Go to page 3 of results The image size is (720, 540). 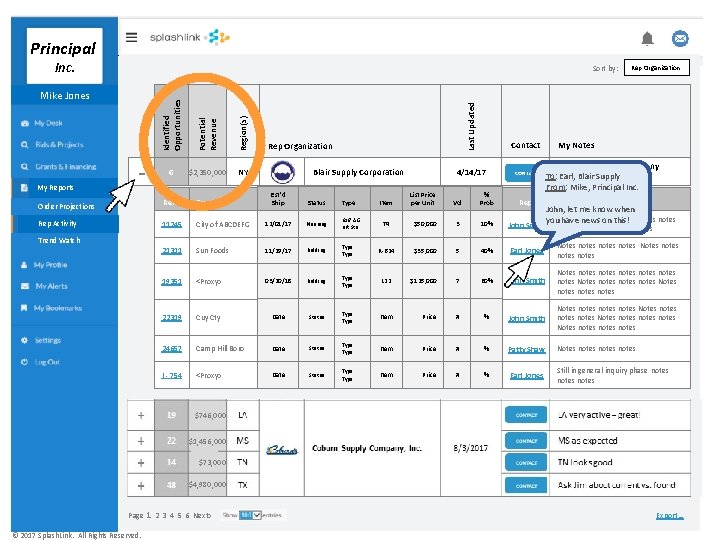point(164,515)
